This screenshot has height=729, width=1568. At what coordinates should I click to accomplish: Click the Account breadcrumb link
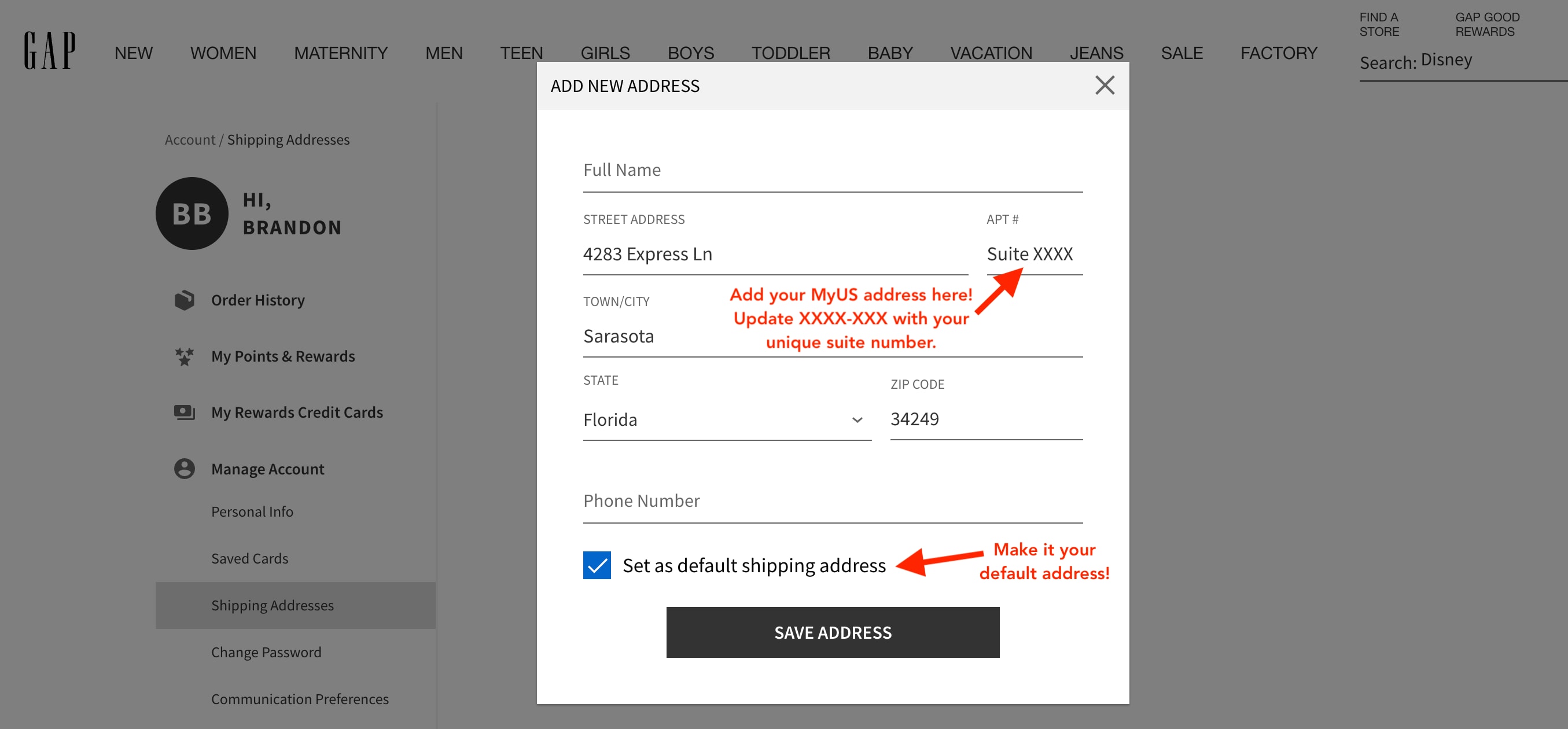[189, 139]
